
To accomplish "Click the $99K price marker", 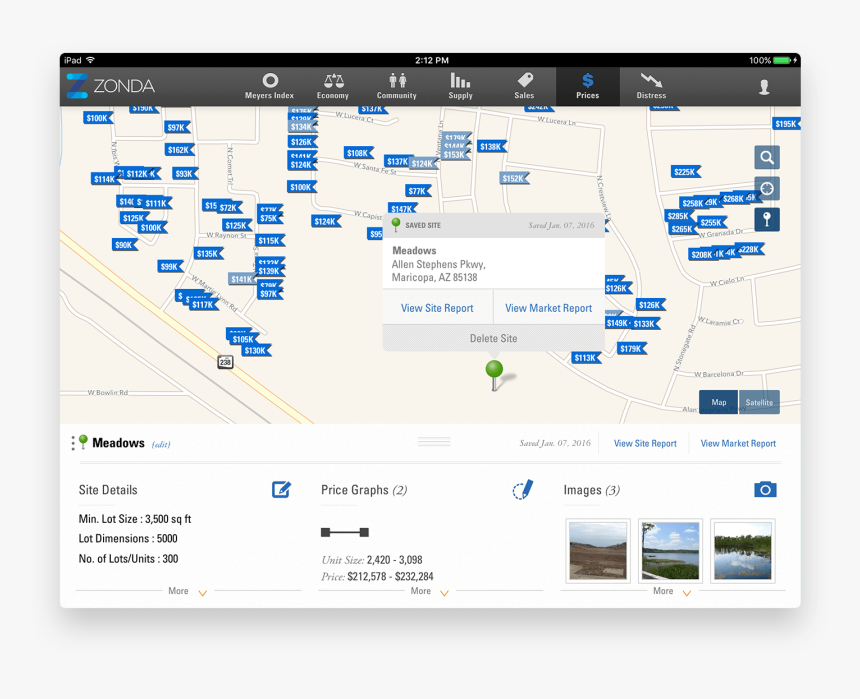I will pyautogui.click(x=170, y=267).
